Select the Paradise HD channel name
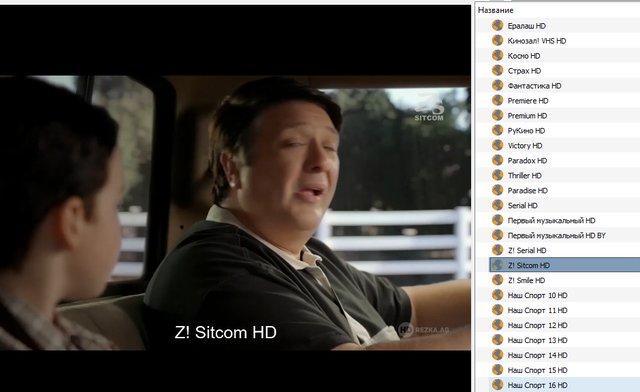640x392 pixels. (x=527, y=190)
